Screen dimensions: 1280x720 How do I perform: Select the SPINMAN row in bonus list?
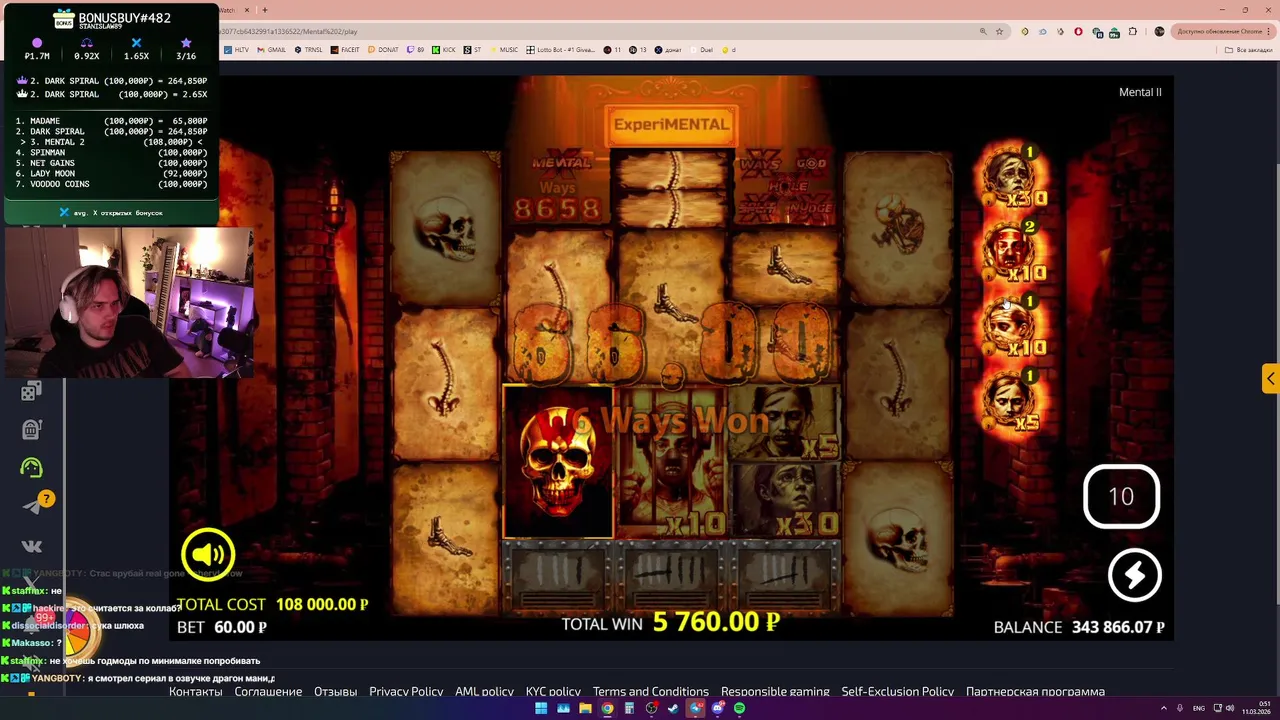(111, 152)
